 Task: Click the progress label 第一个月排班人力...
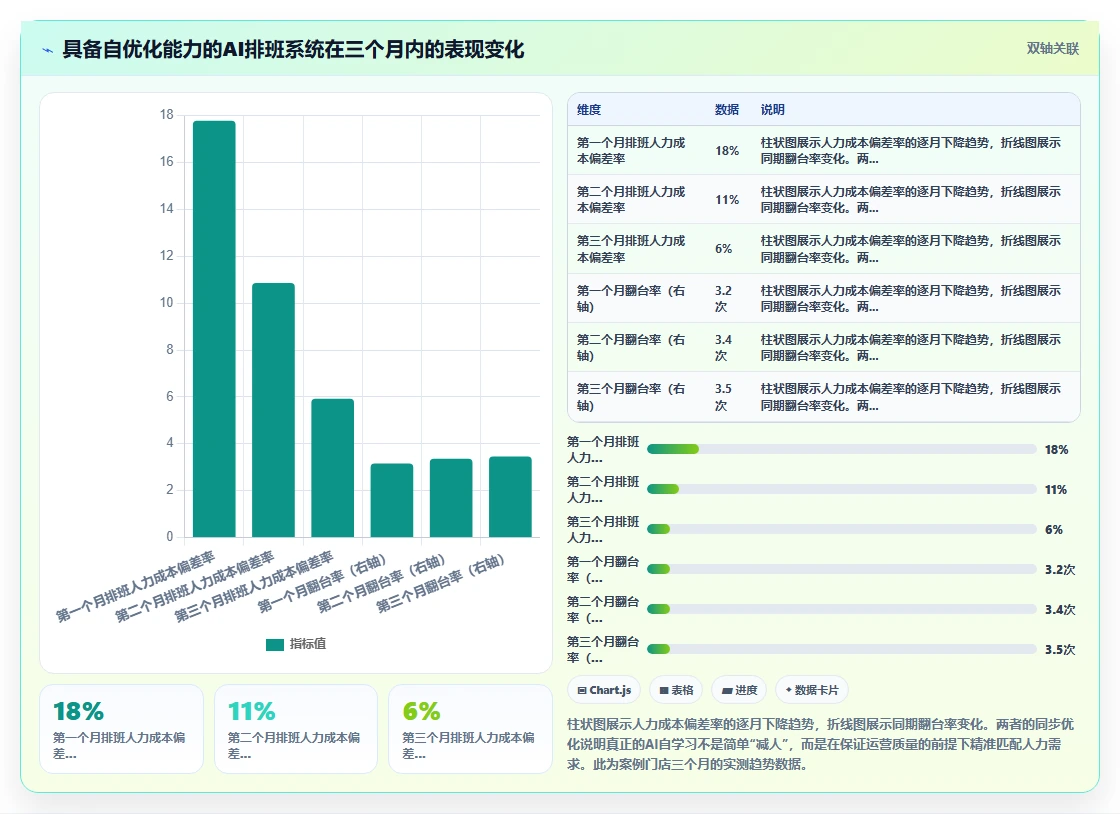[604, 450]
